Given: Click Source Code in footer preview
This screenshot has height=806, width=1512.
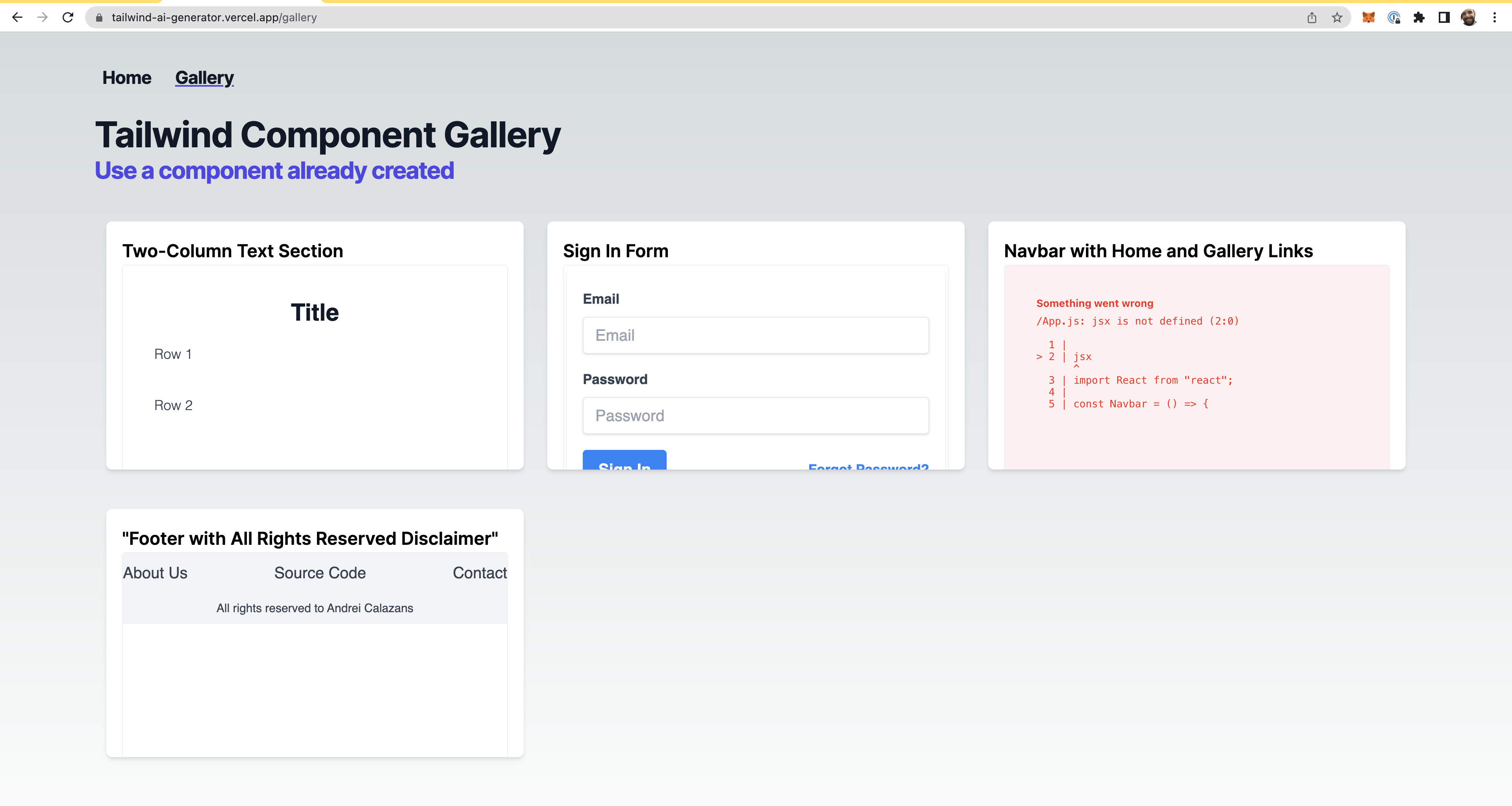Looking at the screenshot, I should 320,573.
